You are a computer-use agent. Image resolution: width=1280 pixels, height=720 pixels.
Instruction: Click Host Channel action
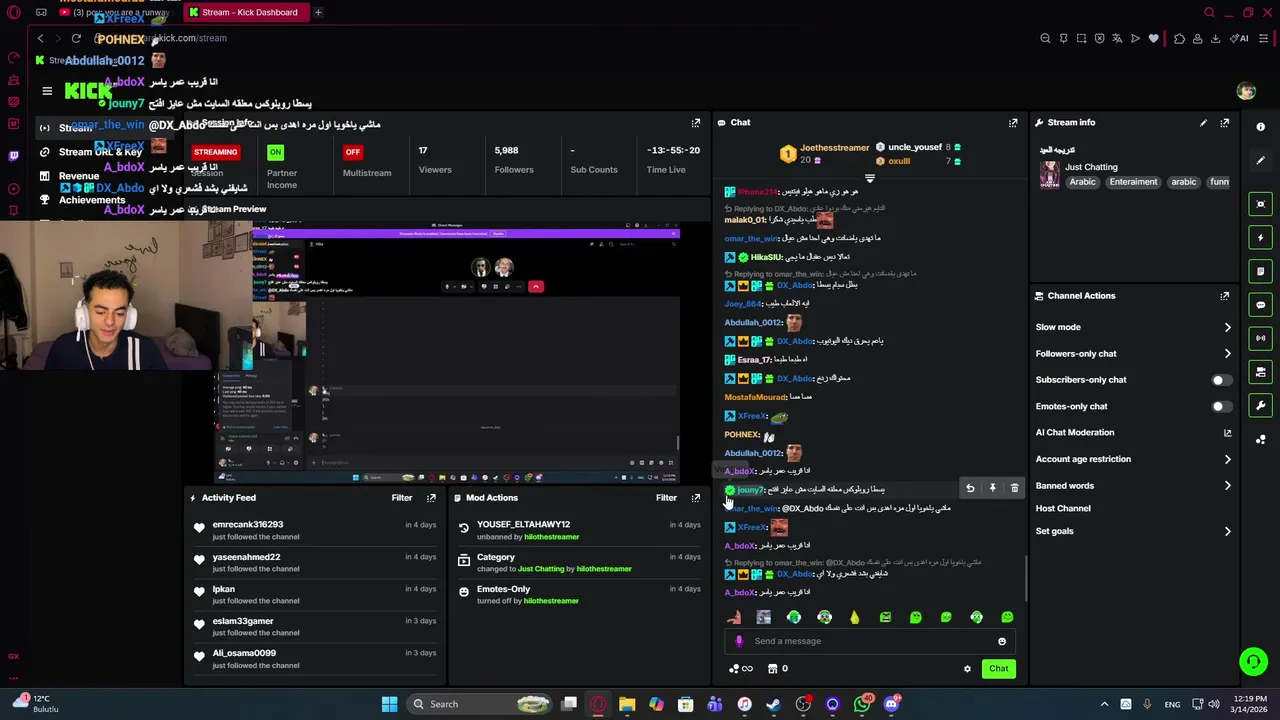click(1063, 509)
